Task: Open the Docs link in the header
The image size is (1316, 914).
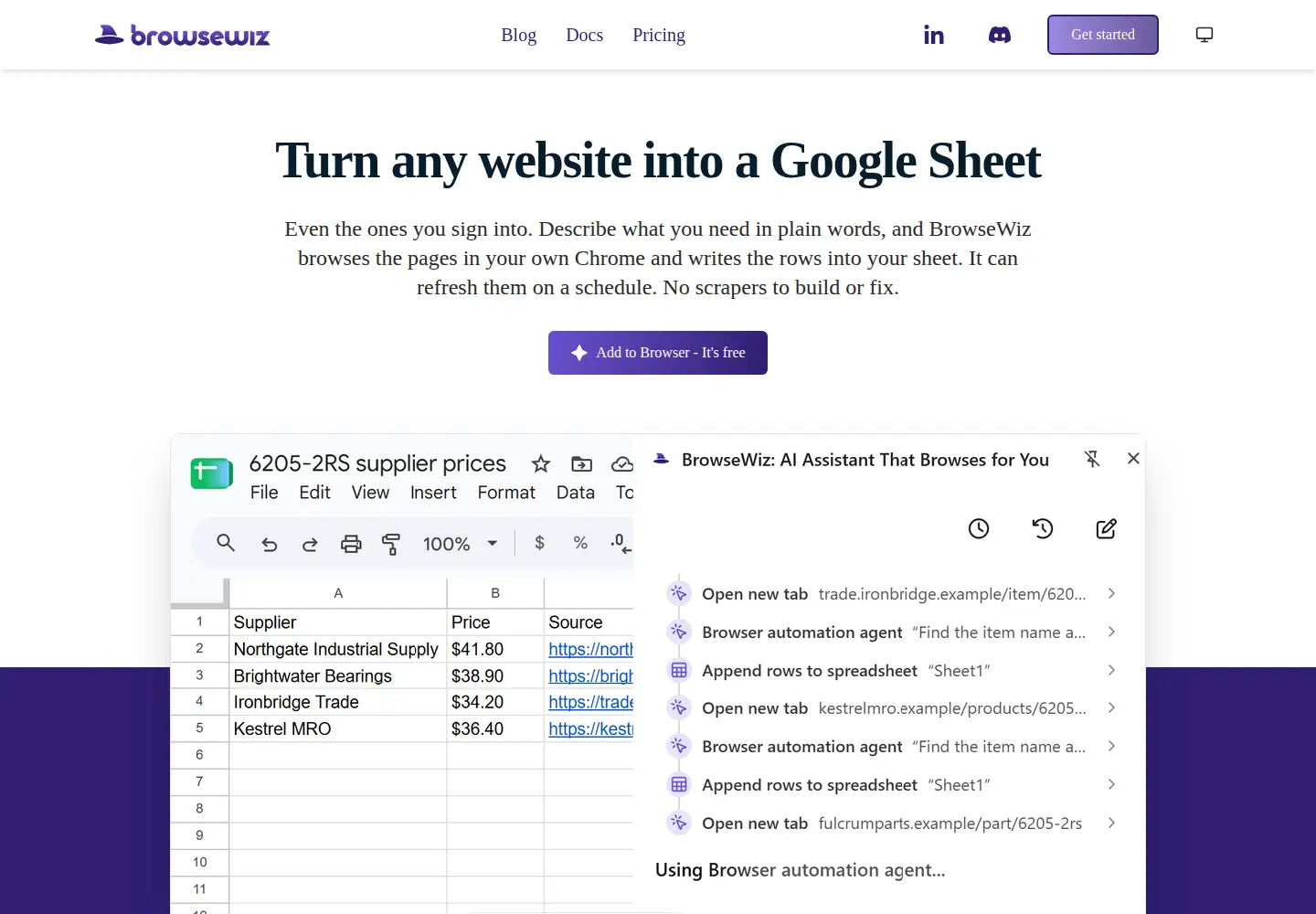Action: (585, 35)
